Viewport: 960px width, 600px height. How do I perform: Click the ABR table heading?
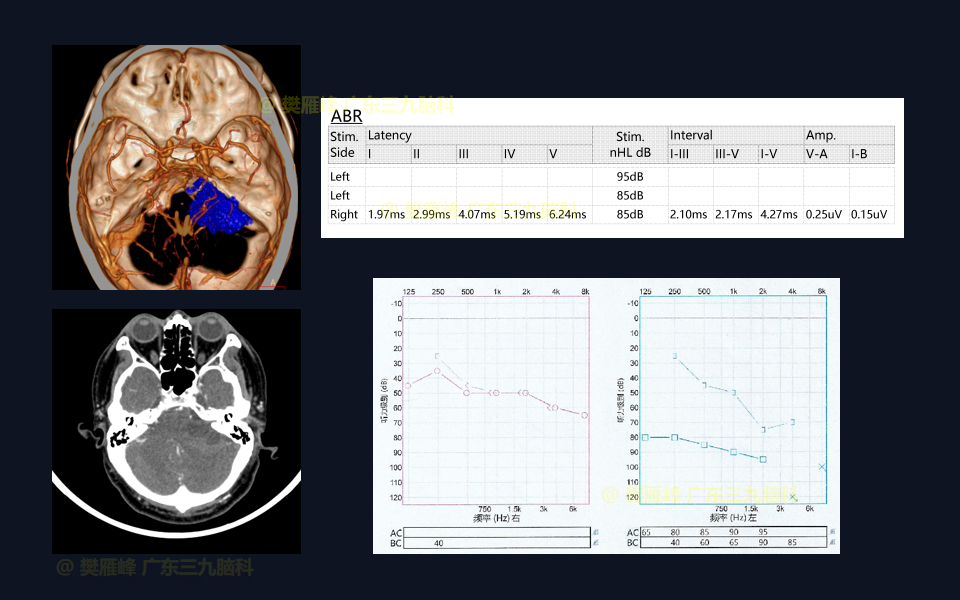(x=346, y=116)
